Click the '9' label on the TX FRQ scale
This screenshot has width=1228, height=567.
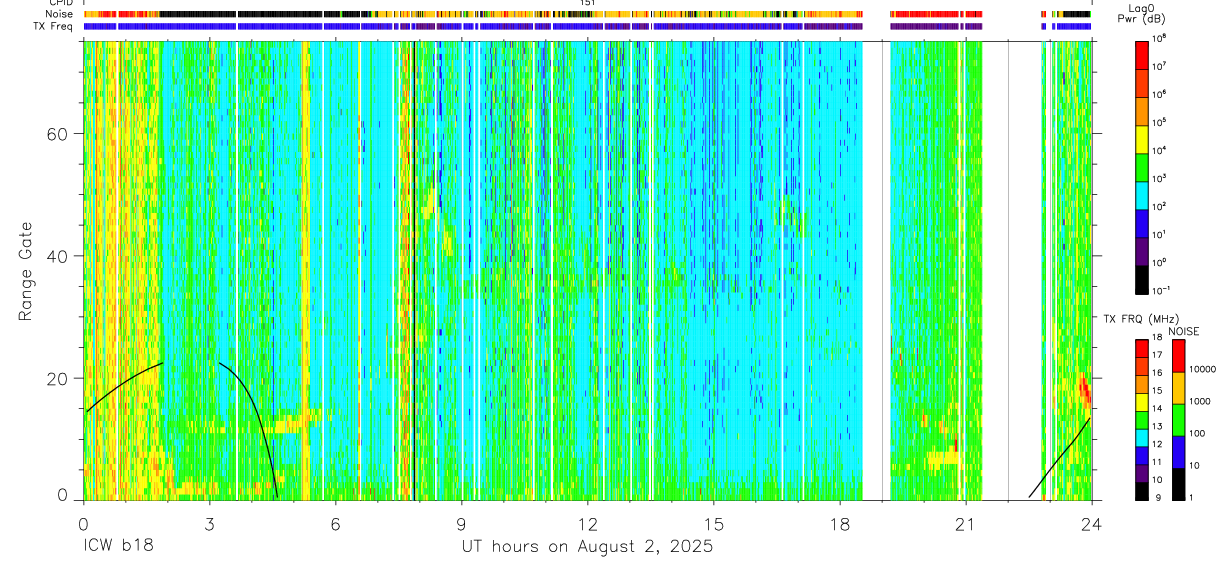[1160, 498]
